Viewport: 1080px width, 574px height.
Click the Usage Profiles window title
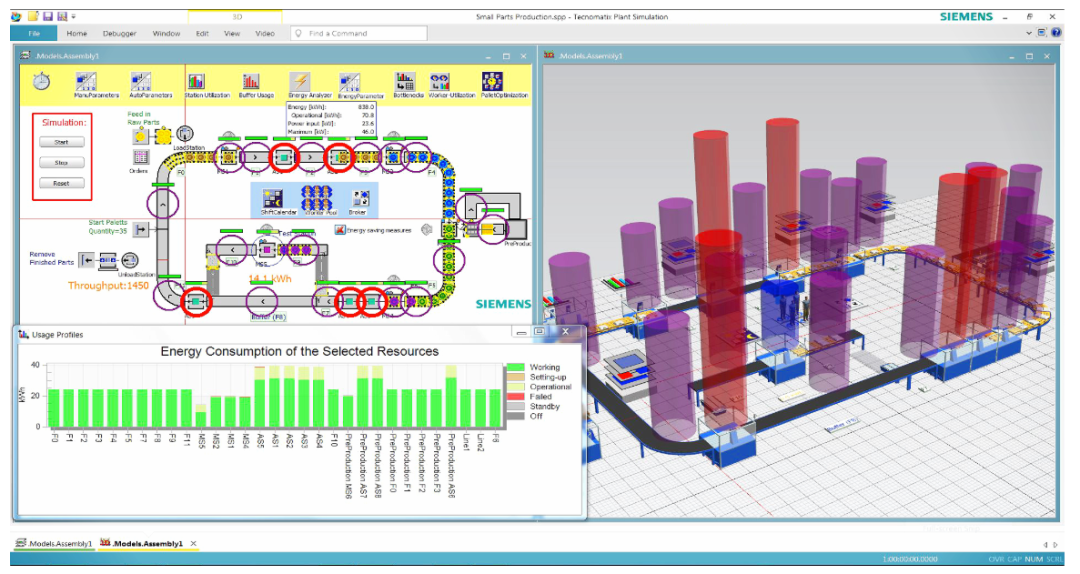pos(57,335)
